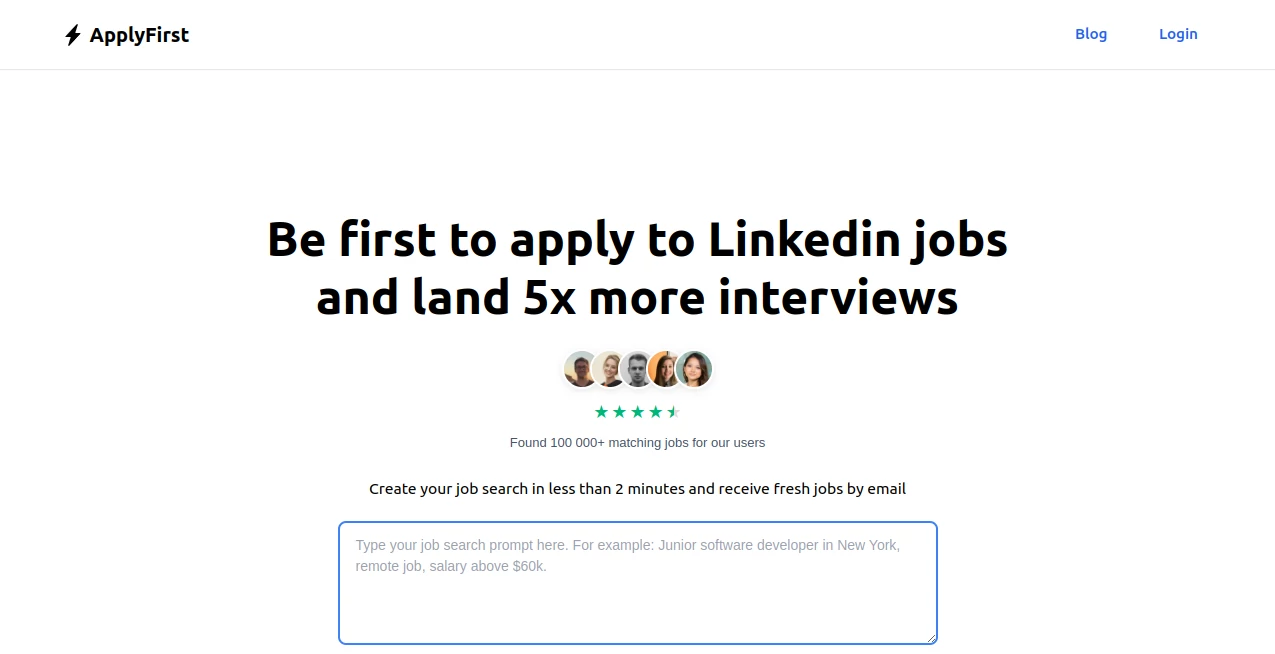Click the 2 minutes instruction text

coord(637,488)
